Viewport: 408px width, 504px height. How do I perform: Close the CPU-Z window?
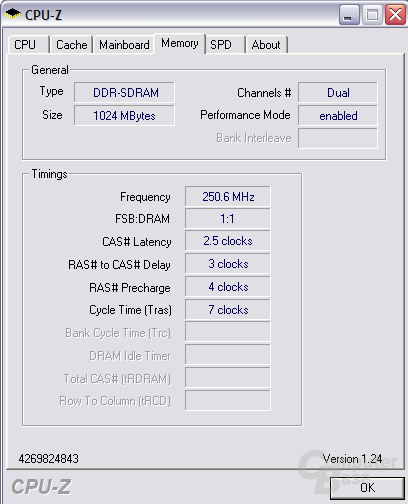coord(395,15)
